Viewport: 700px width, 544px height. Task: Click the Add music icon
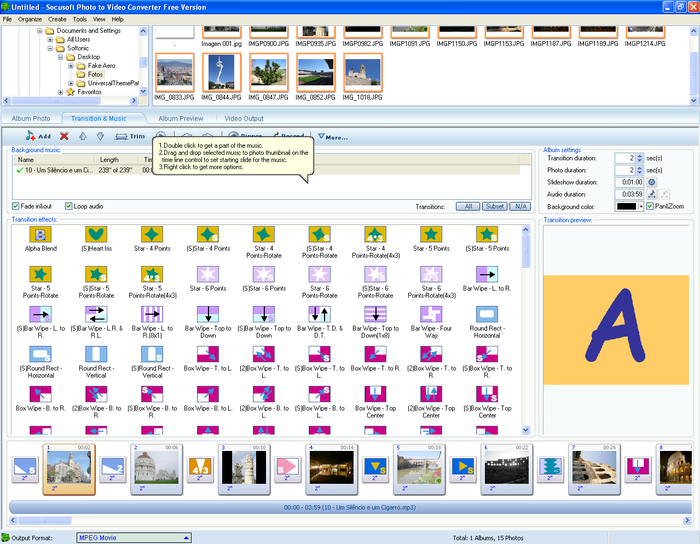[x=38, y=136]
